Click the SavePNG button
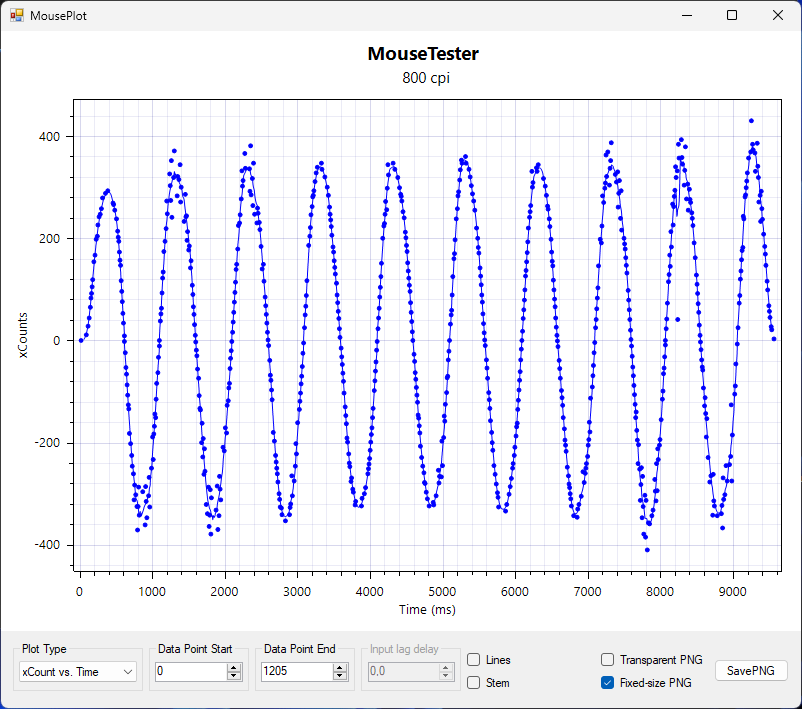 pyautogui.click(x=750, y=671)
